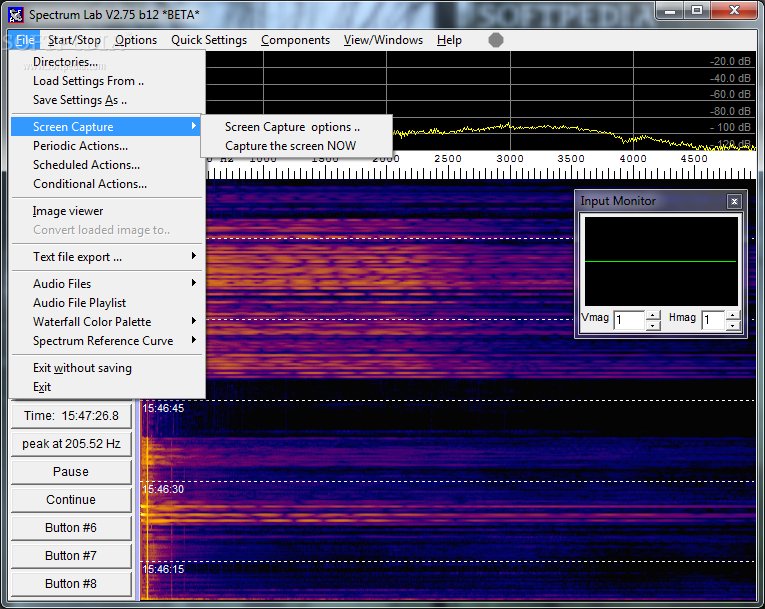Open Conditional Actions...
The height and width of the screenshot is (609, 765).
(107, 184)
